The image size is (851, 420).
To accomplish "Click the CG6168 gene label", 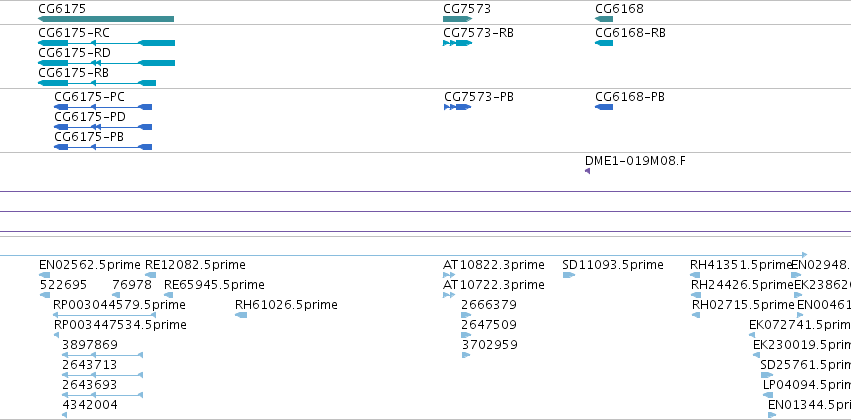I will click(619, 9).
